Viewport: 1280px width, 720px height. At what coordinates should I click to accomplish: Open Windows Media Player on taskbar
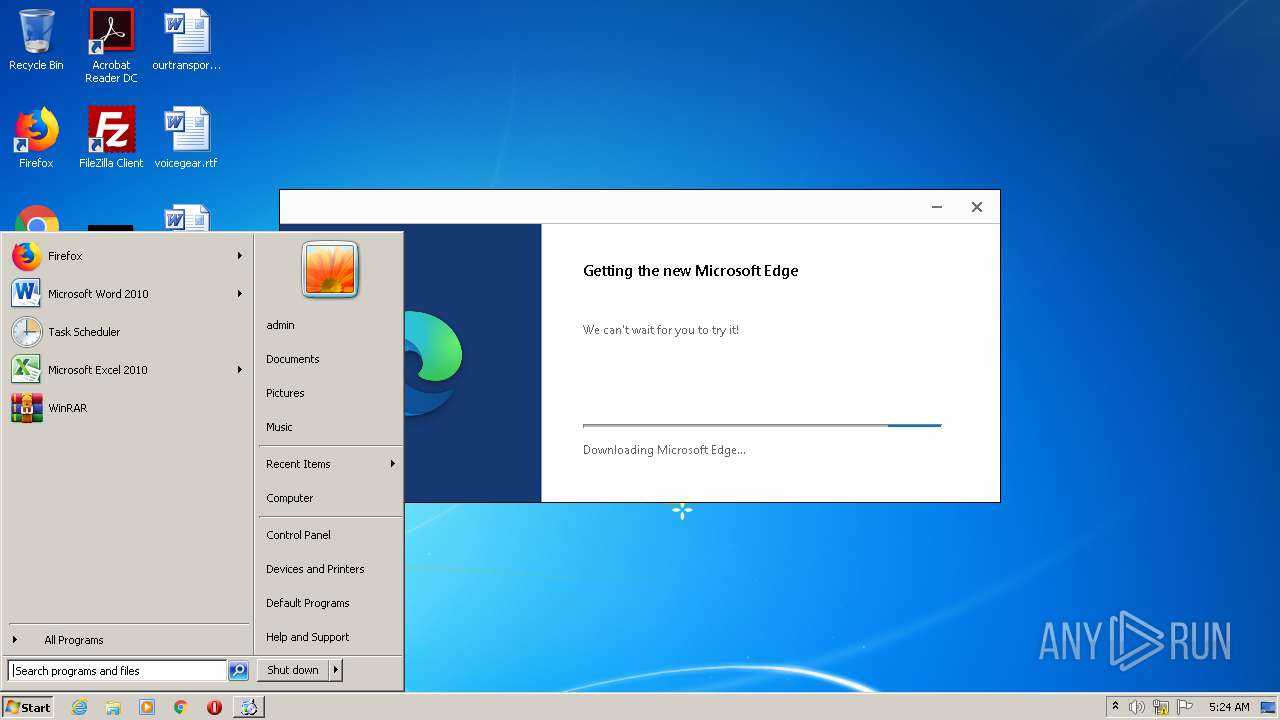point(147,707)
